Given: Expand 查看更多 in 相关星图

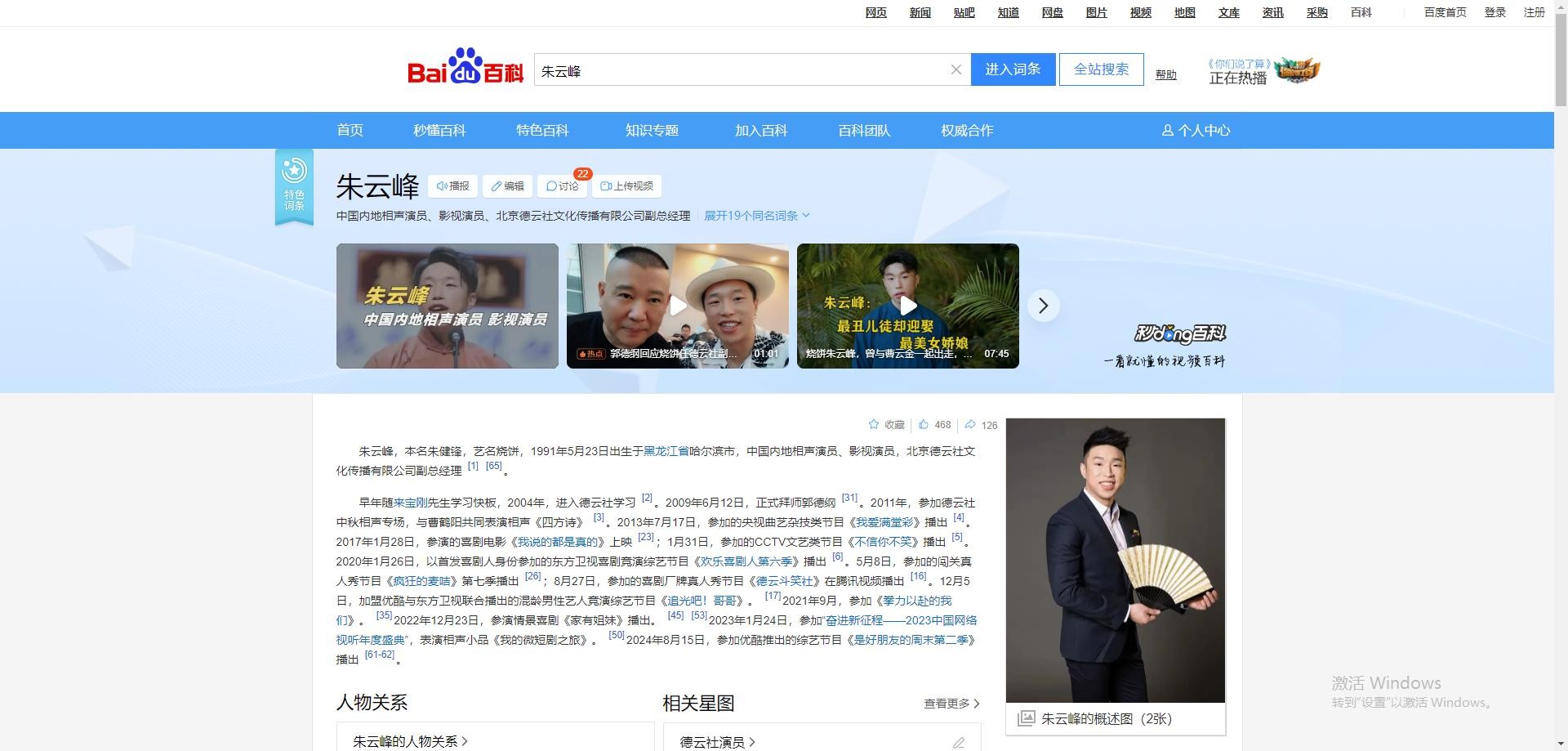Looking at the screenshot, I should 951,704.
